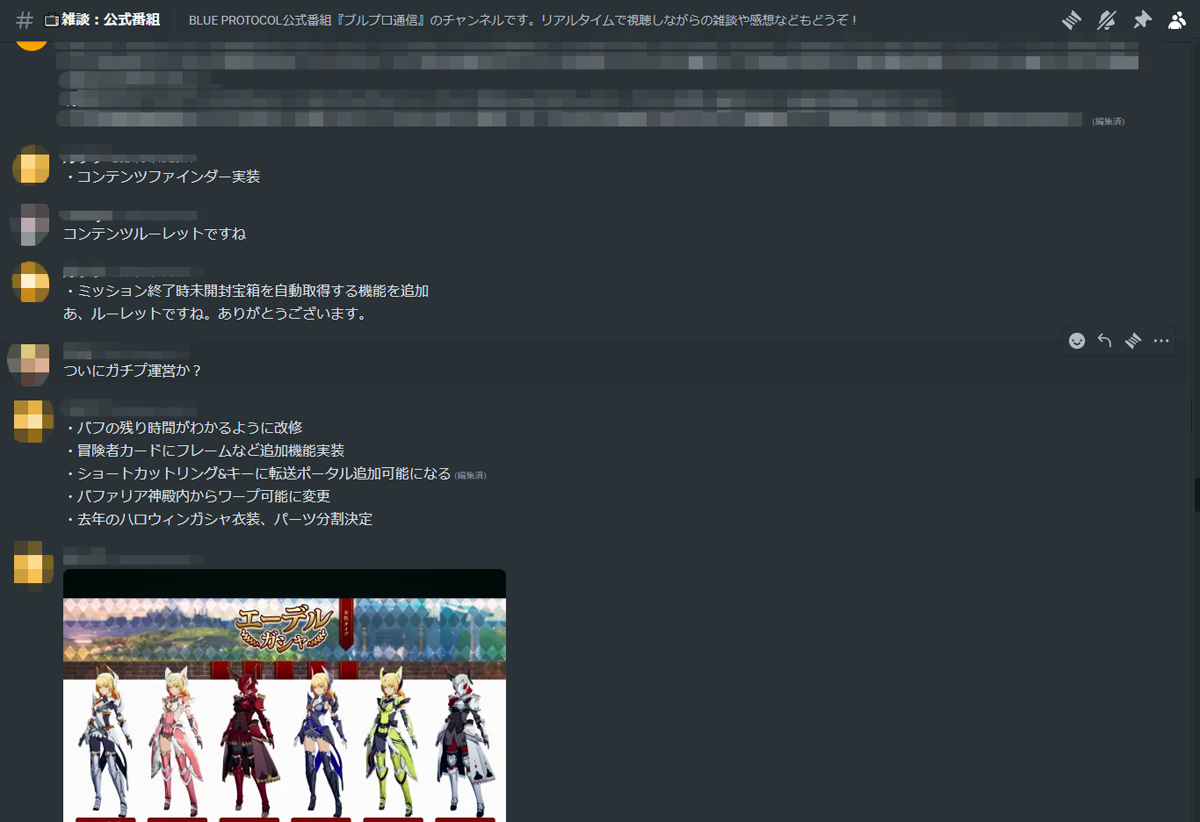
Task: Click avatar beside ミッション終了時未開封宝箱 message
Action: tap(31, 282)
